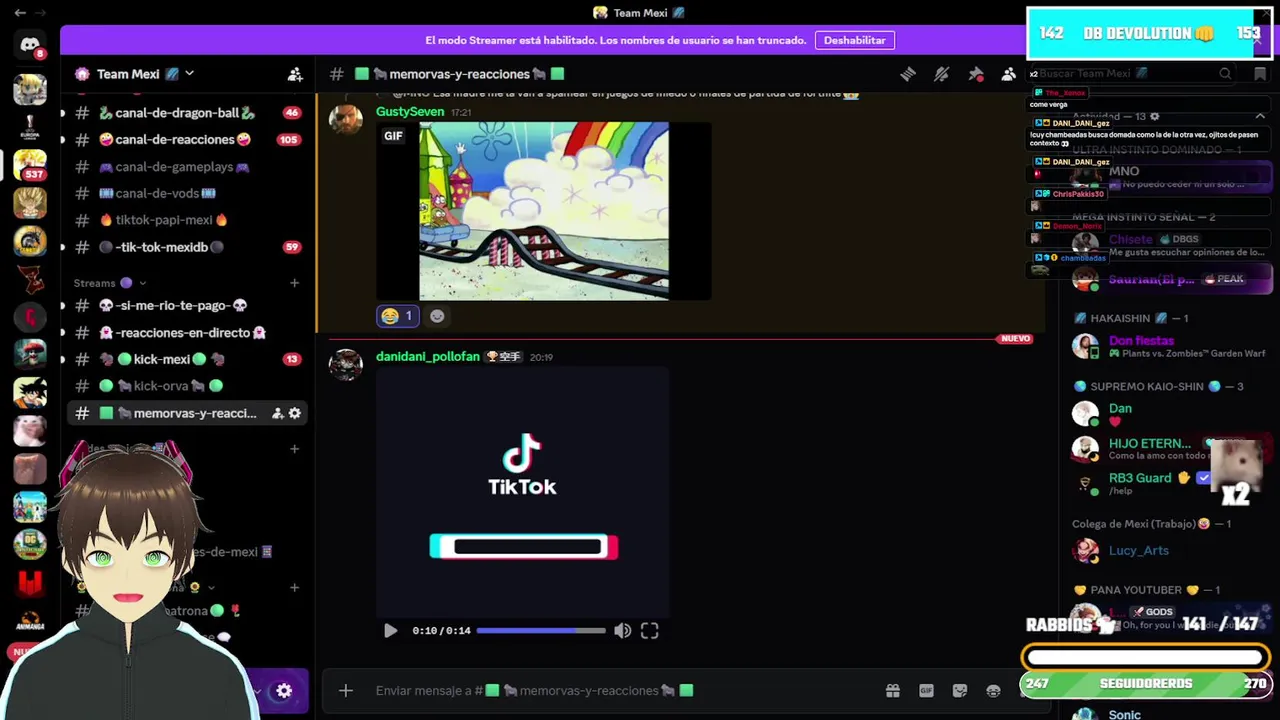Open canal-de-gameplays channel
The width and height of the screenshot is (1280, 720).
[186, 167]
